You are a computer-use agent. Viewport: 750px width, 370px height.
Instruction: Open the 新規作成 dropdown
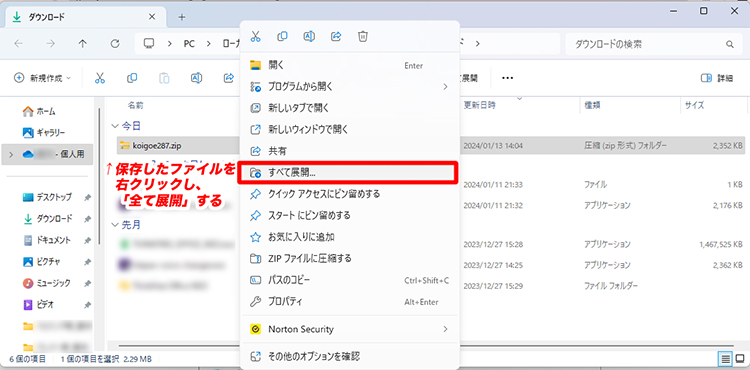(x=42, y=78)
